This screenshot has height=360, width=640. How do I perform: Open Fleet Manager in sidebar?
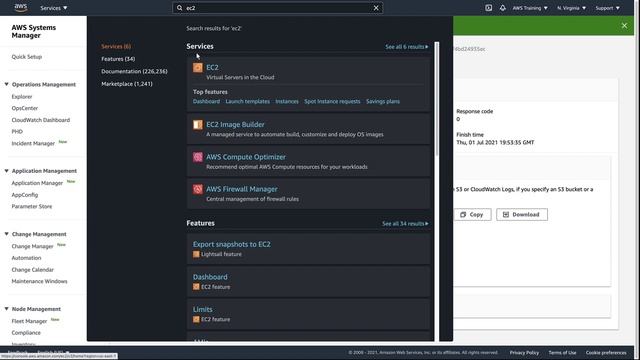29,321
